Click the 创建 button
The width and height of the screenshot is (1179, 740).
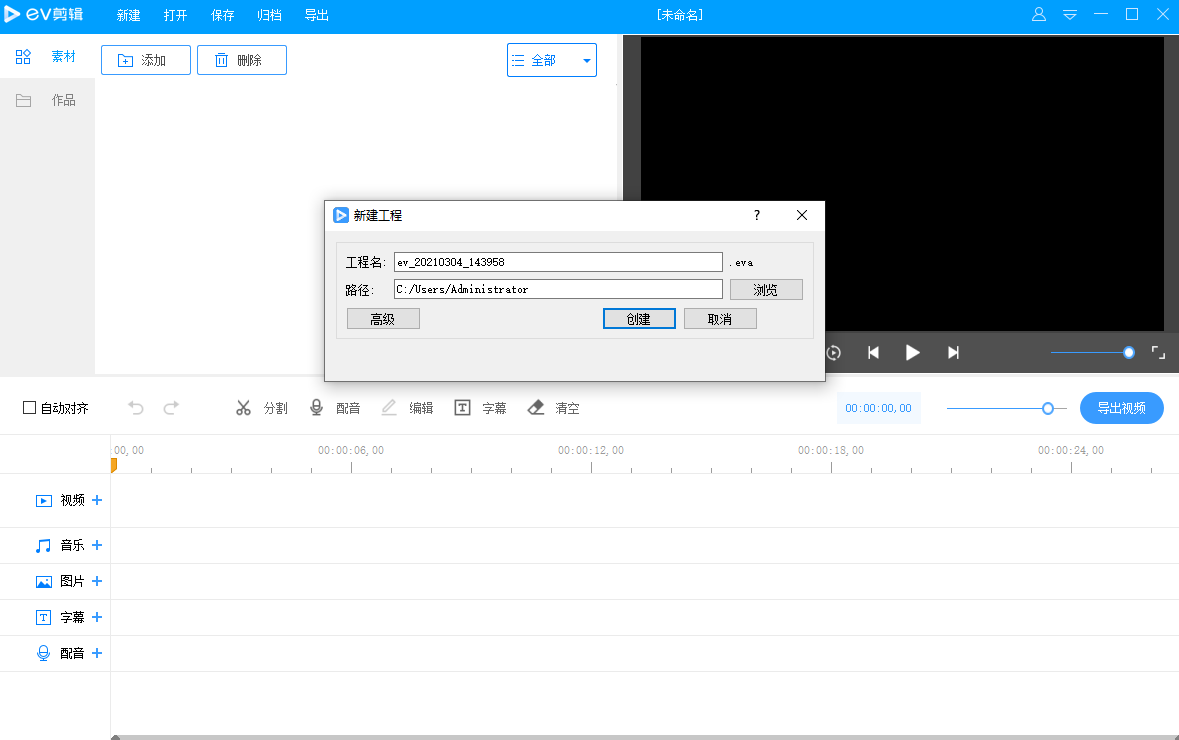point(639,319)
